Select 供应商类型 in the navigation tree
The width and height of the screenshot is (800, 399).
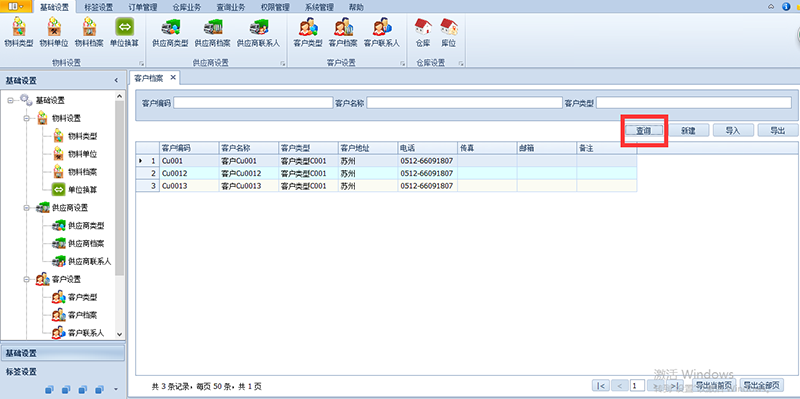tap(86, 226)
